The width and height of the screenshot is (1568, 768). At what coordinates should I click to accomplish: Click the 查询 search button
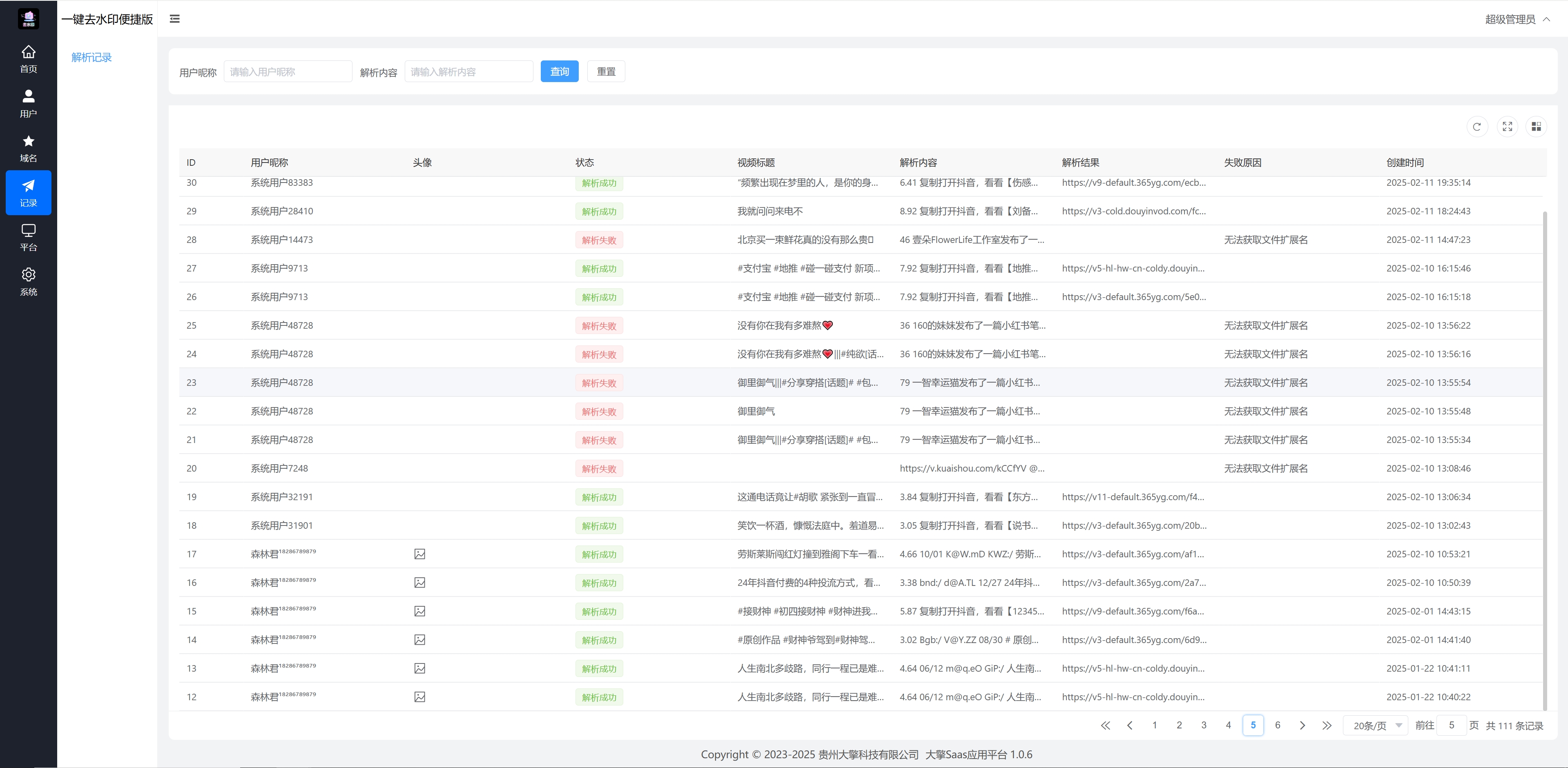(560, 71)
